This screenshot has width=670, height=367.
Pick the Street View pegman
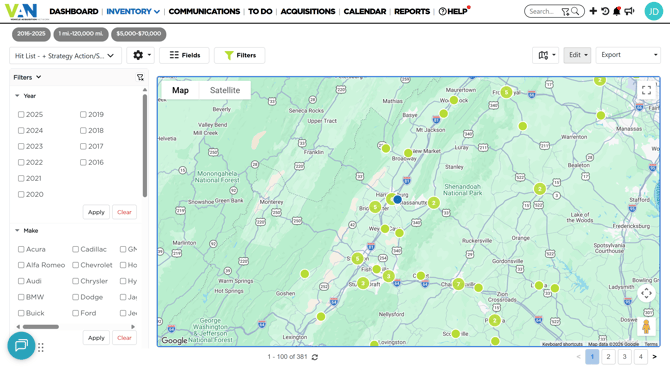[x=646, y=327]
